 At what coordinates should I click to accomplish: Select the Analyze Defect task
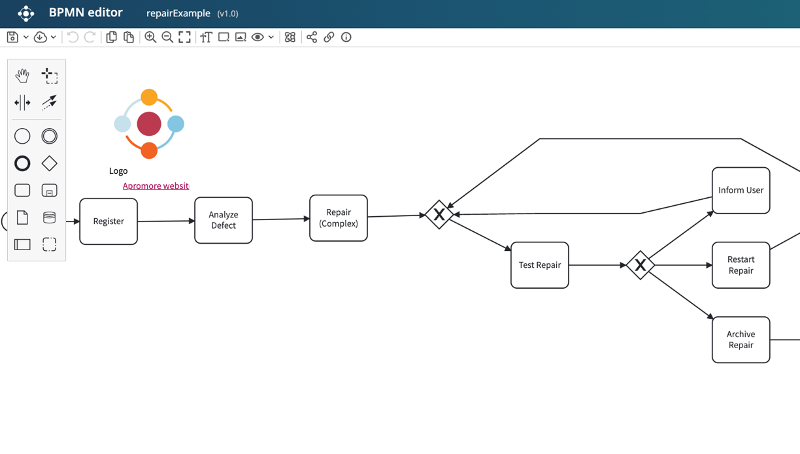tap(223, 220)
